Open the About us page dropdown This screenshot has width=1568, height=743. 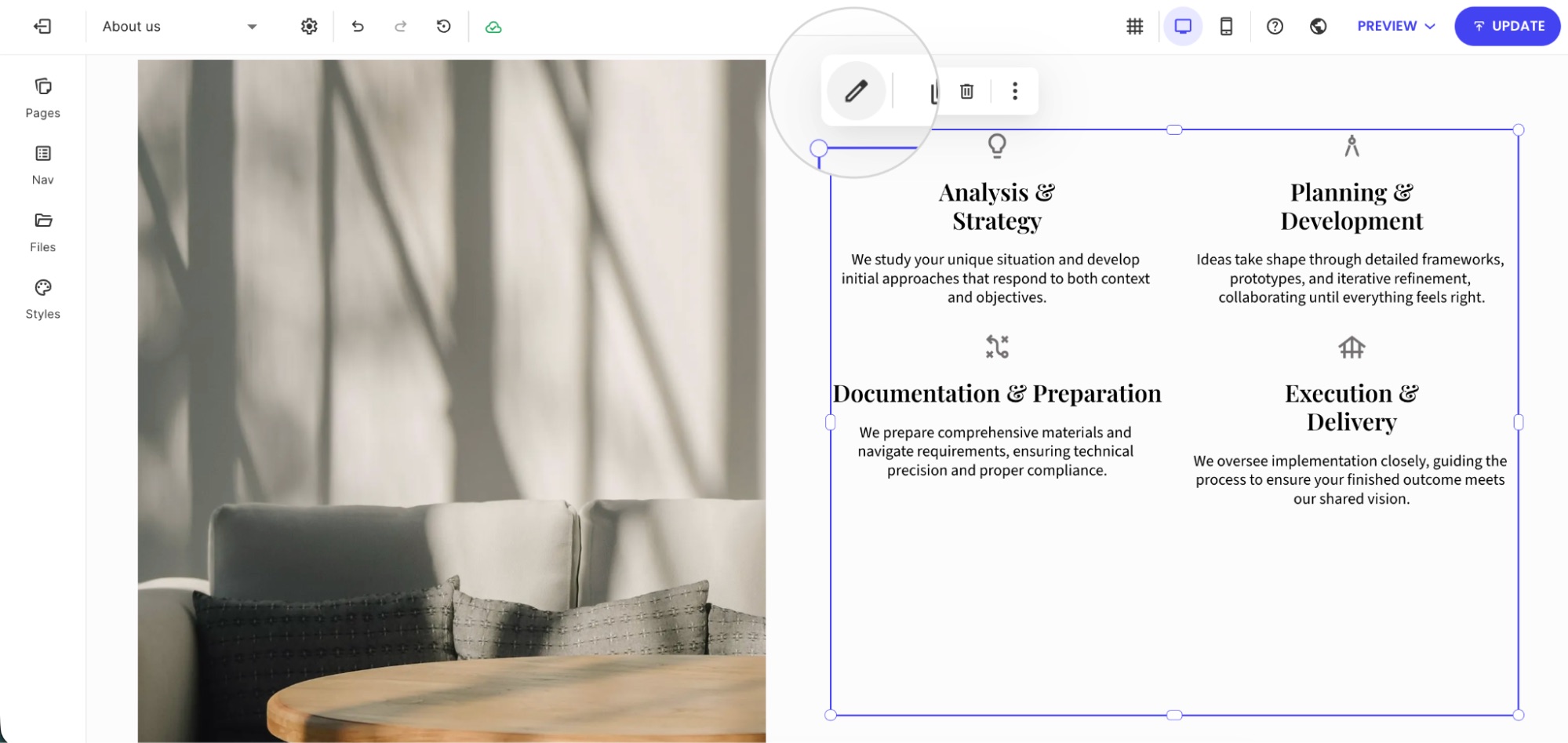pyautogui.click(x=180, y=27)
